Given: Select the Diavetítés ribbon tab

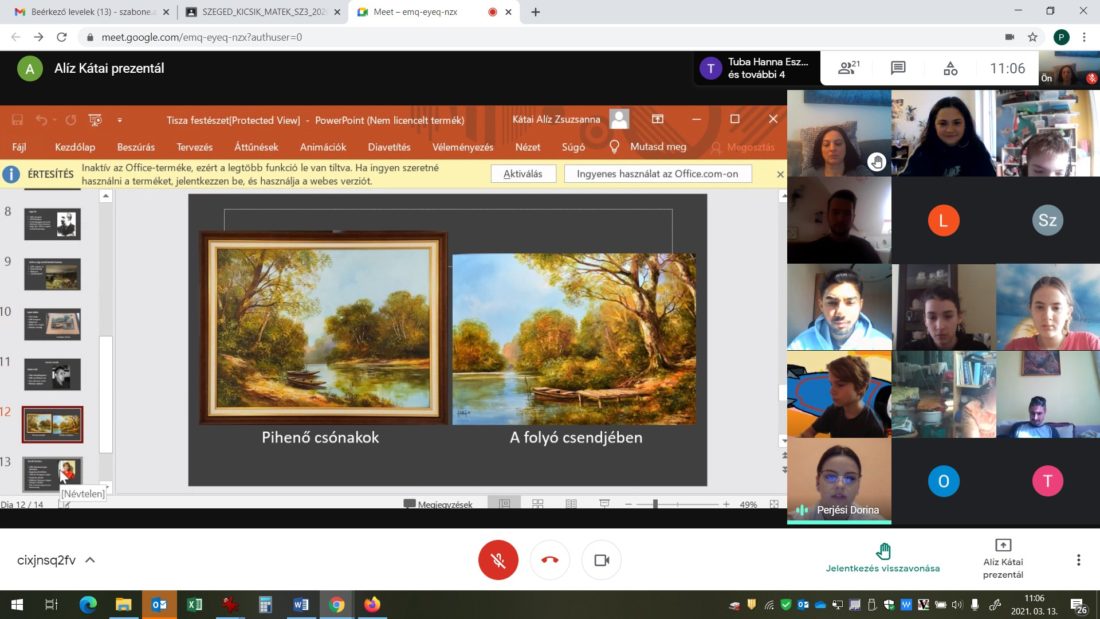Looking at the screenshot, I should (x=389, y=147).
